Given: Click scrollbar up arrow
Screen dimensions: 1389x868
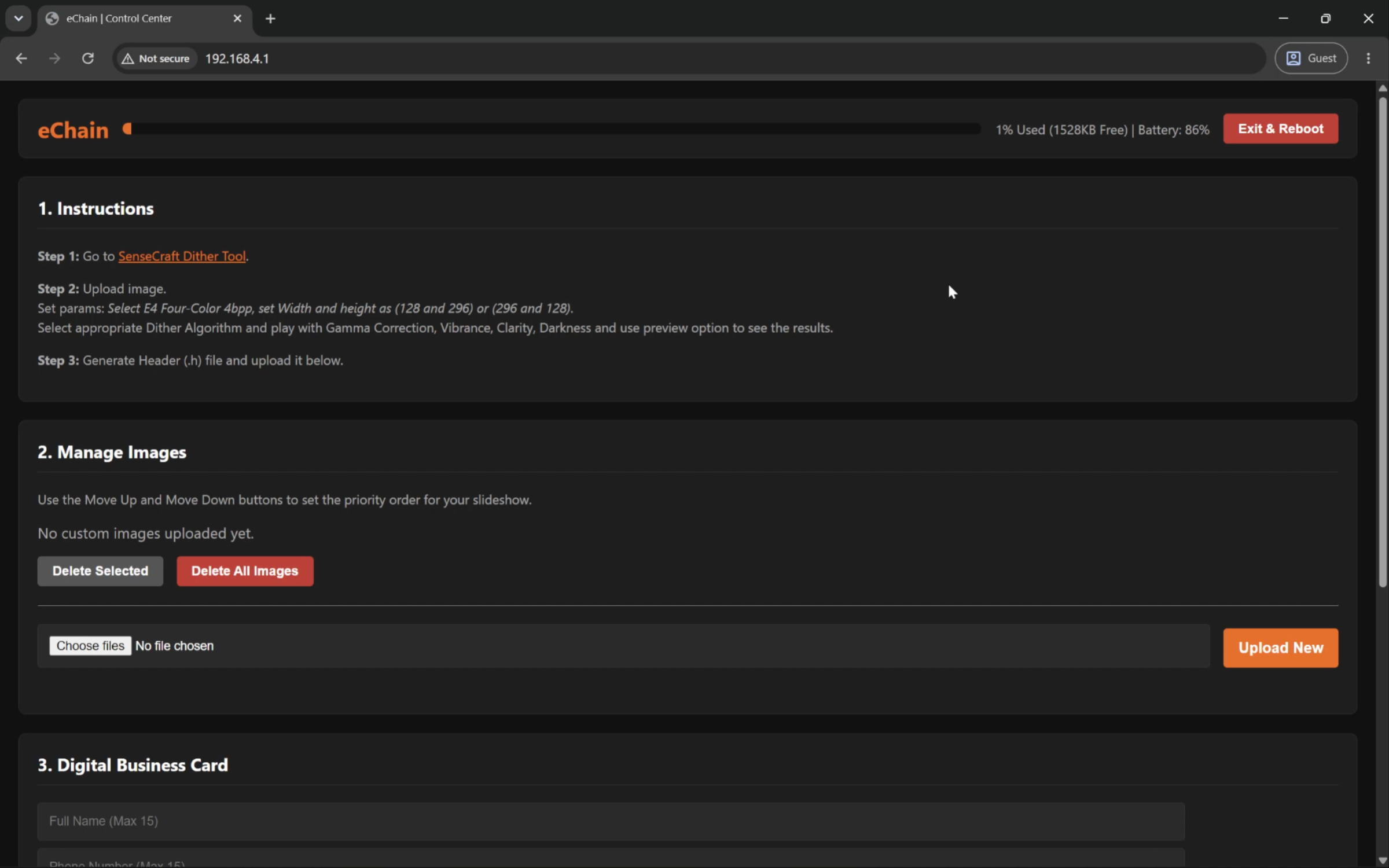Looking at the screenshot, I should (1383, 89).
